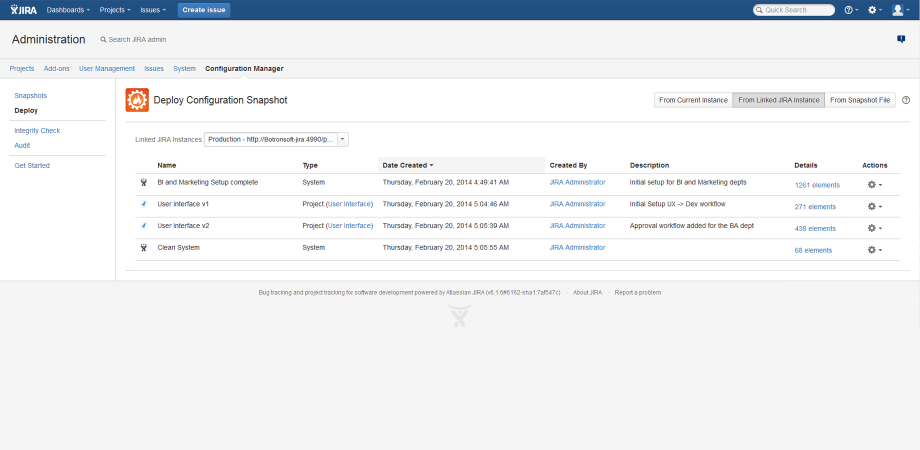Open Get Started in sidebar
Screen dimensions: 920x450
[32, 166]
